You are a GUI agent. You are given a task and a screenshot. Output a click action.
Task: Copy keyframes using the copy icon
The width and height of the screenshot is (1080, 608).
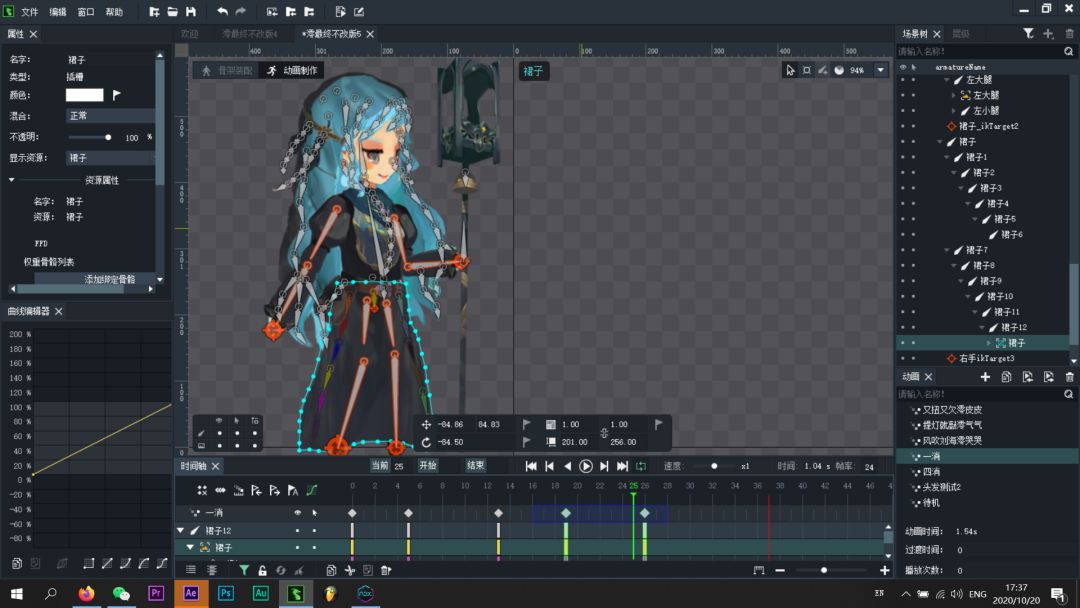pos(331,570)
